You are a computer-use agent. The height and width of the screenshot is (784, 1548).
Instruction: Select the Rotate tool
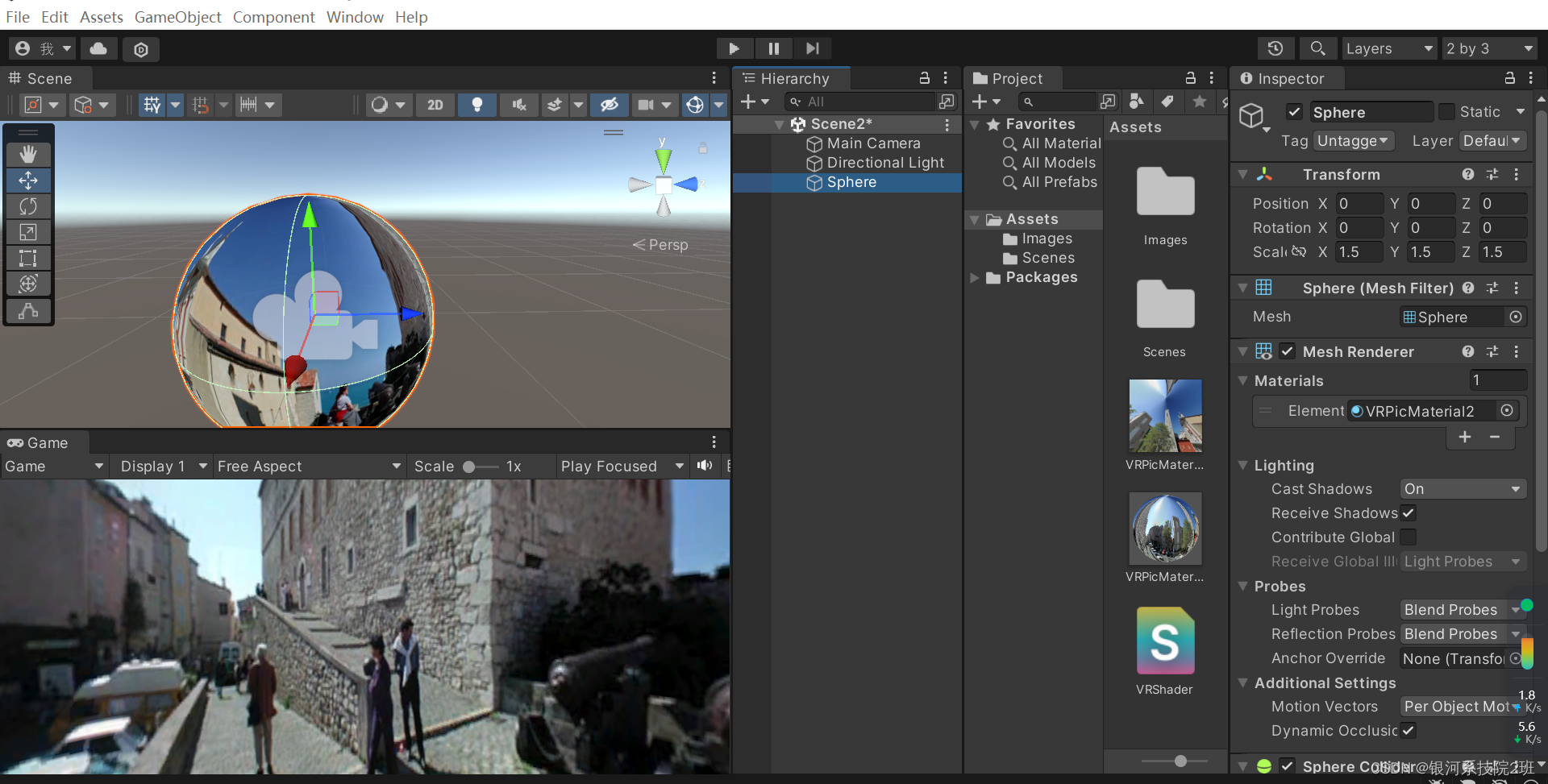(x=28, y=206)
